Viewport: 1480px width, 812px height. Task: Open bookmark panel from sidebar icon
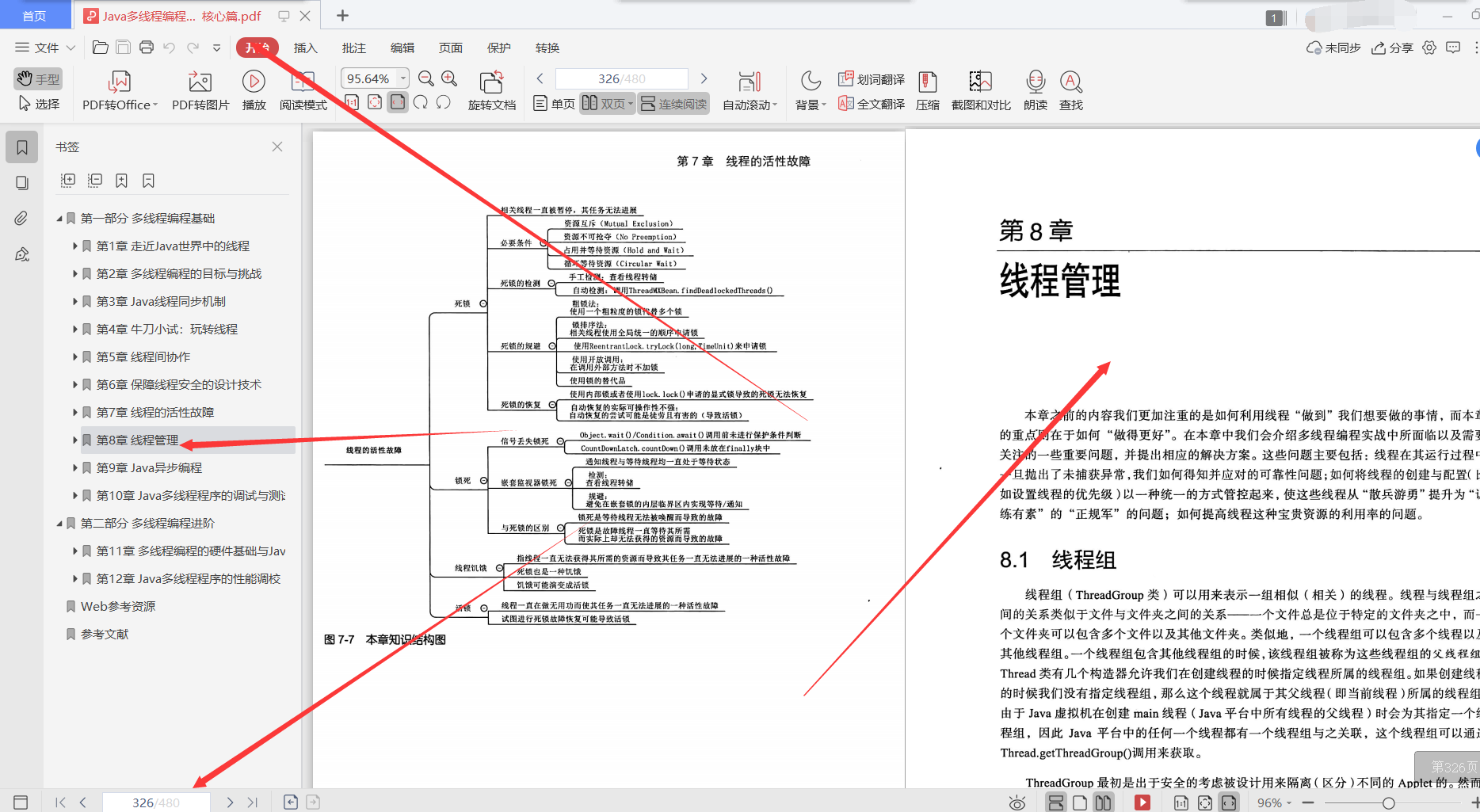22,147
